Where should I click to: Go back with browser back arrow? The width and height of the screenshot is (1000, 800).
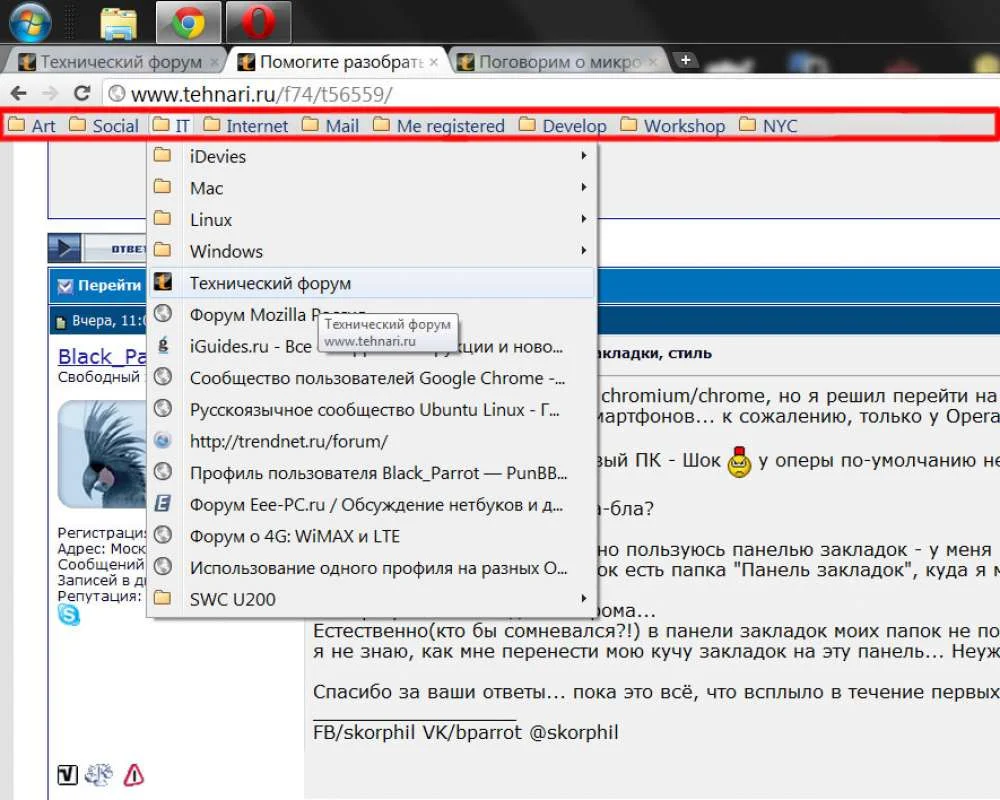point(18,94)
